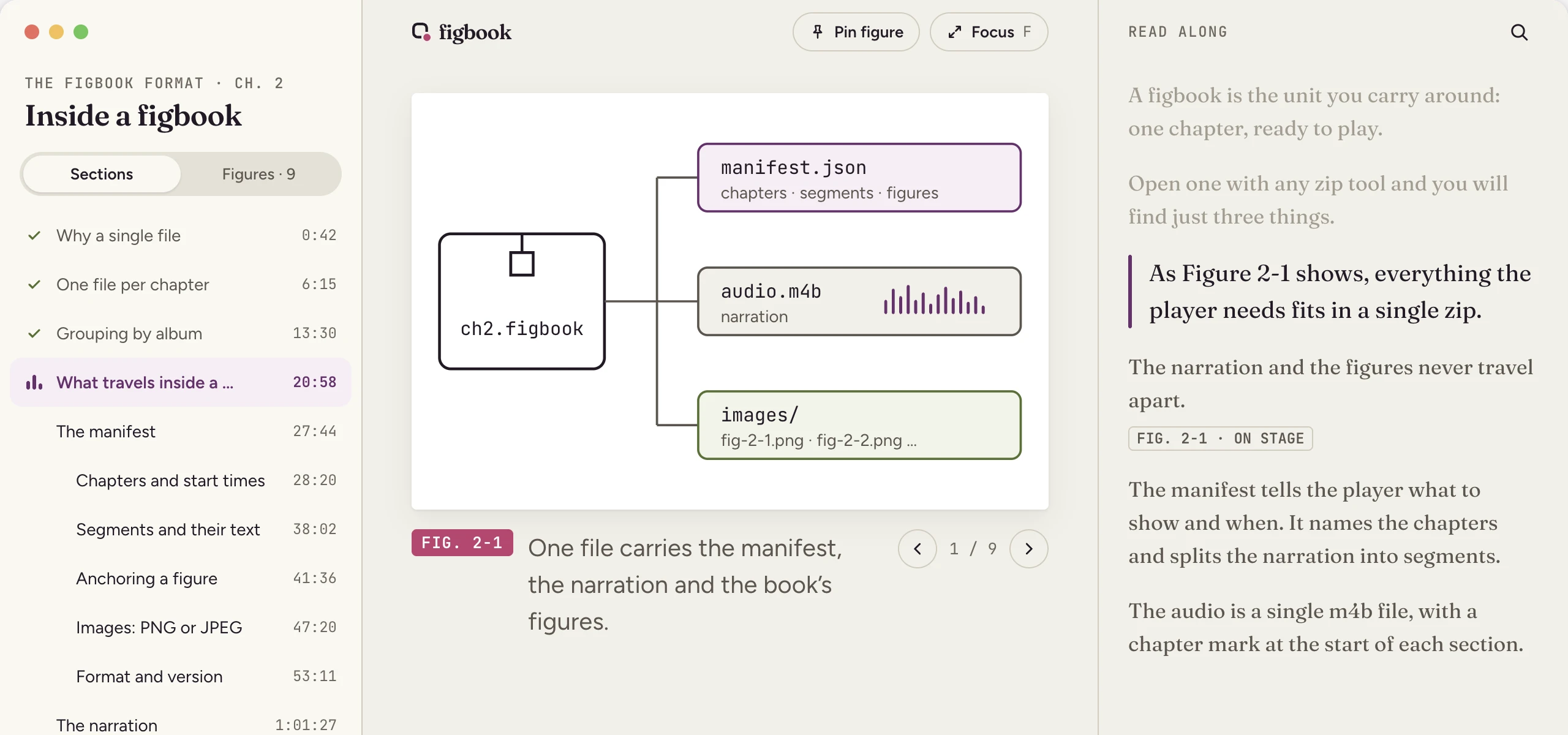Screen dimensions: 1568x735
Task: Click the highlighted As Figure 2-1 shows sentence
Action: point(1339,292)
